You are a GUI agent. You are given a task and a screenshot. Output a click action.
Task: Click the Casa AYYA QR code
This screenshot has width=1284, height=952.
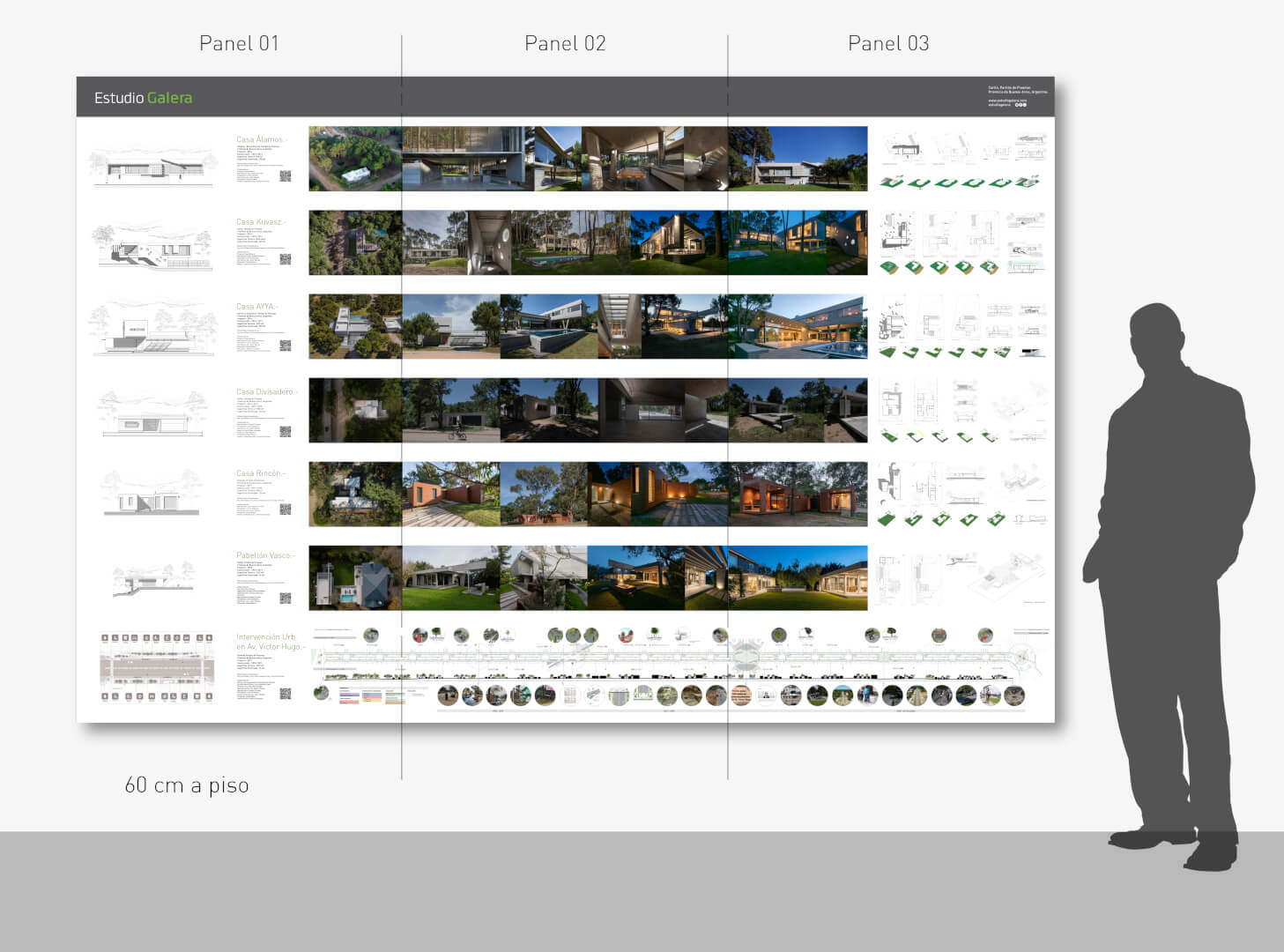coord(285,346)
